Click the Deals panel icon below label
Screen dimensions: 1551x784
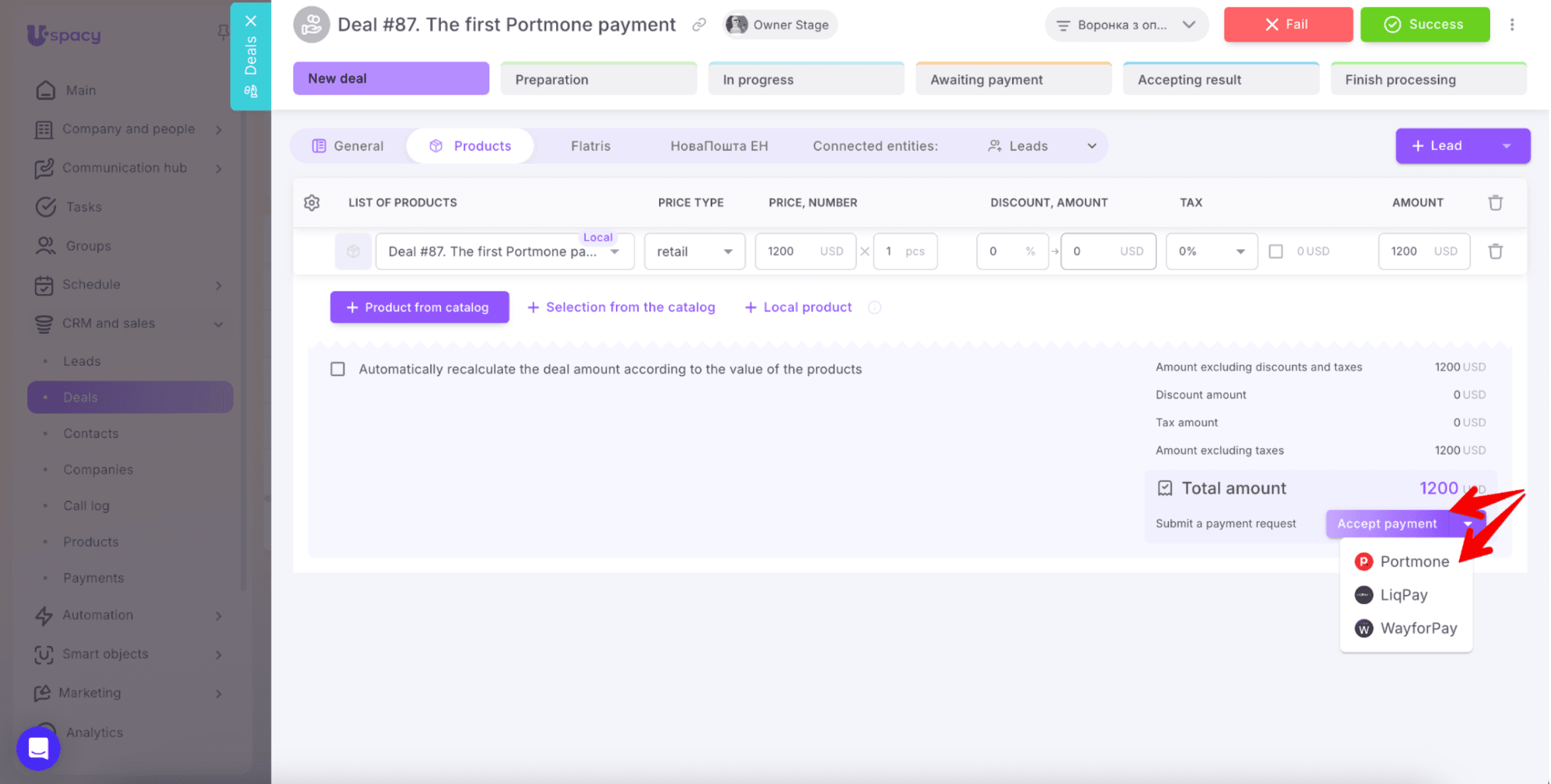tap(251, 91)
